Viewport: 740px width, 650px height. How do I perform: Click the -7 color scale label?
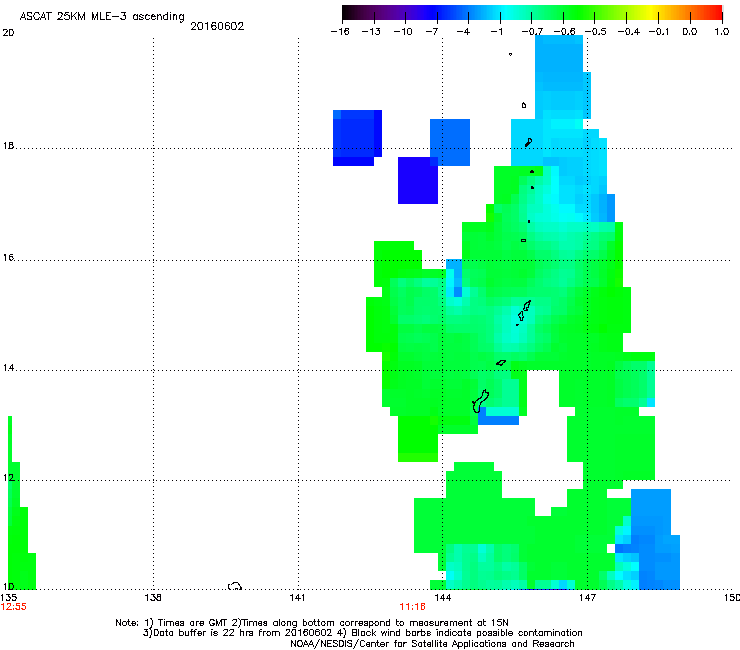pos(432,32)
